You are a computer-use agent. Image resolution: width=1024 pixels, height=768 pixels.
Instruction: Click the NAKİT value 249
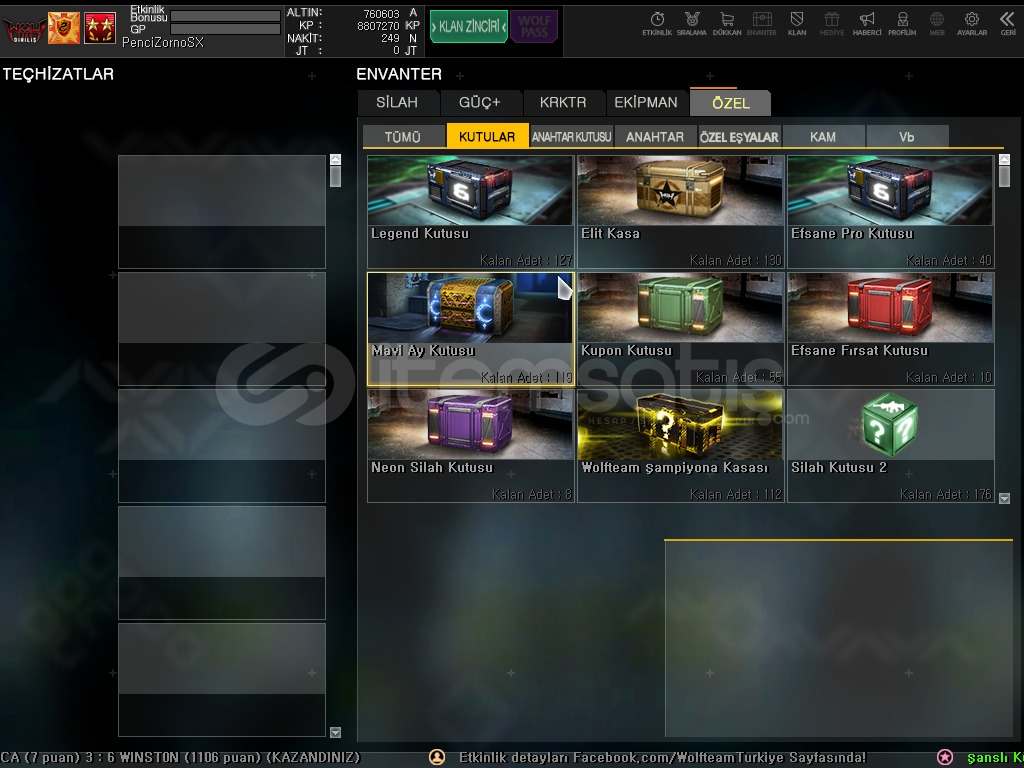coord(391,39)
